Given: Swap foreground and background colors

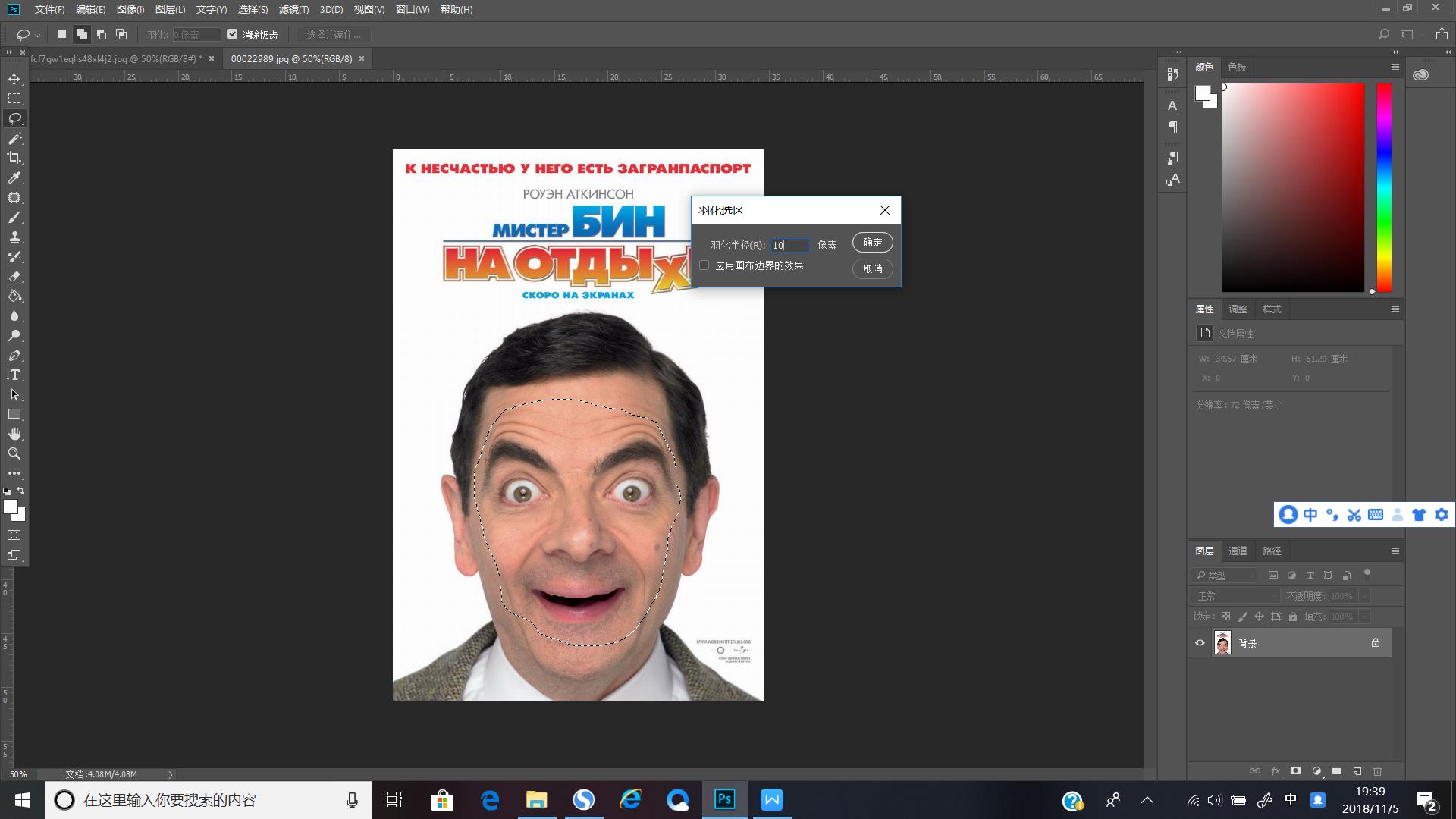Looking at the screenshot, I should (20, 491).
